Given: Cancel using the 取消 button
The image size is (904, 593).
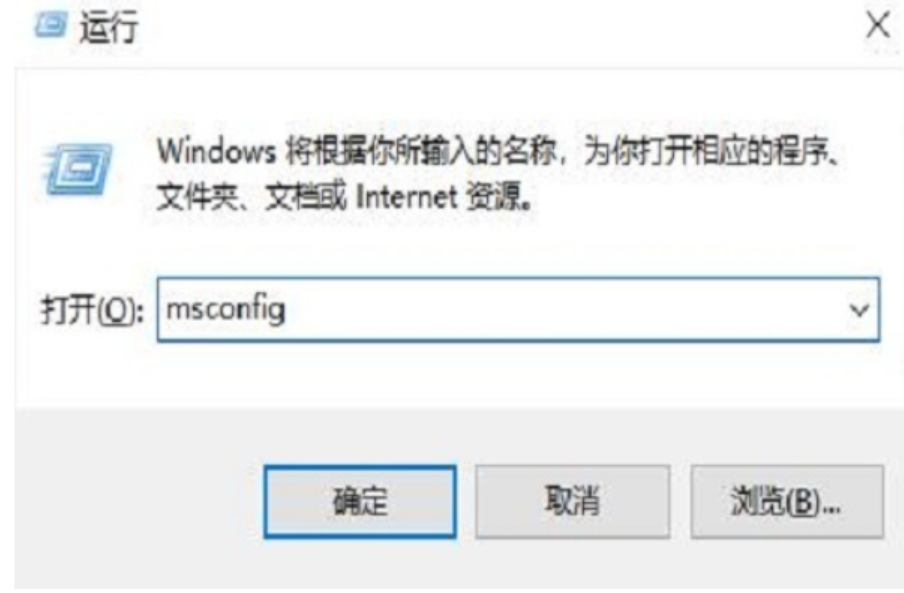Looking at the screenshot, I should click(572, 501).
